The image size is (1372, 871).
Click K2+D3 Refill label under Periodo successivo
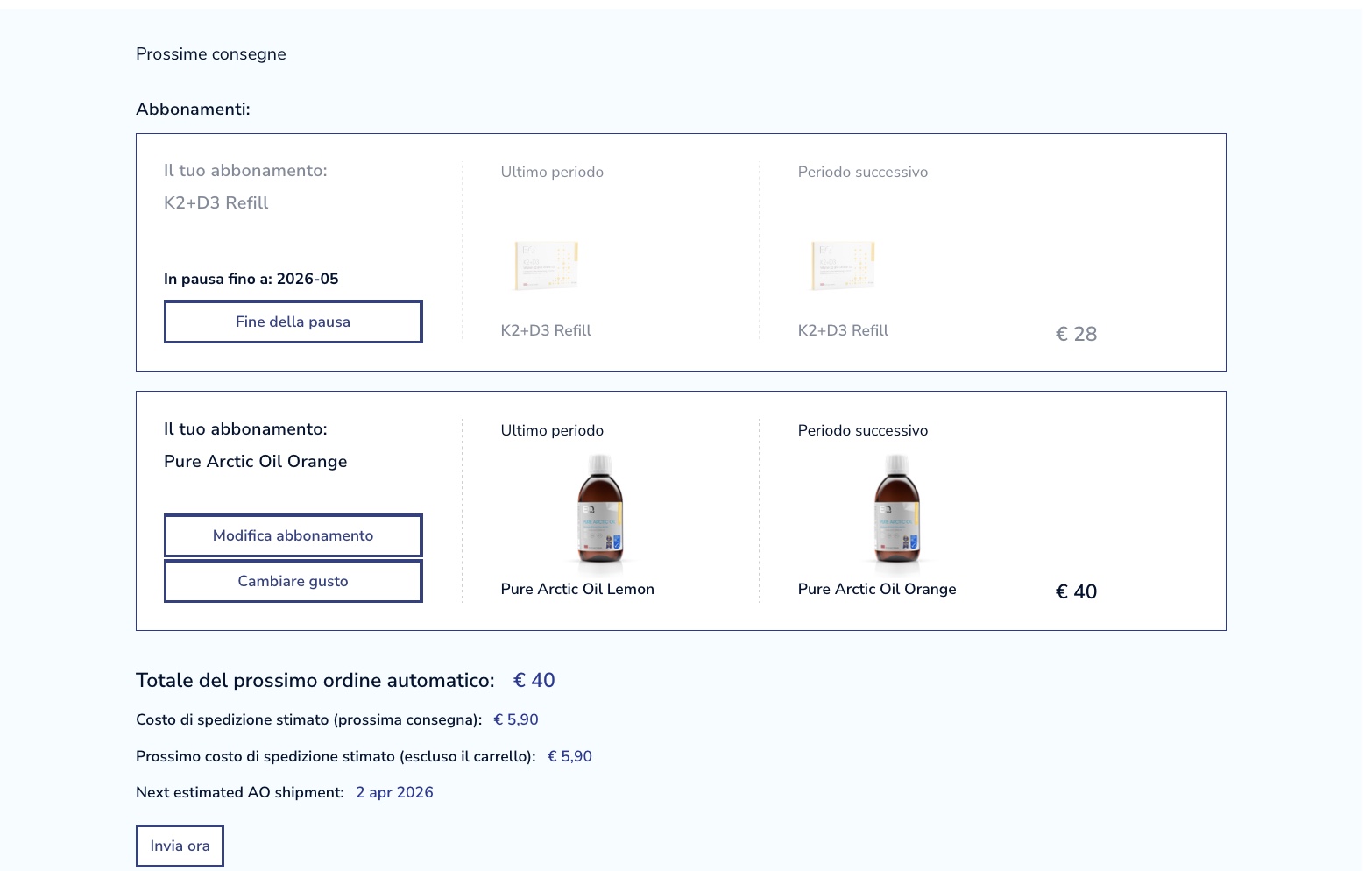(x=843, y=331)
